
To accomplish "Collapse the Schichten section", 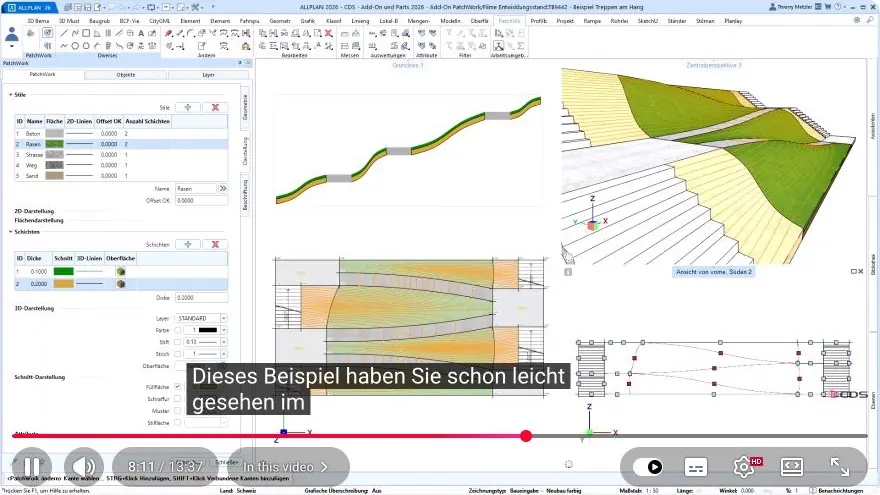I will [11, 232].
